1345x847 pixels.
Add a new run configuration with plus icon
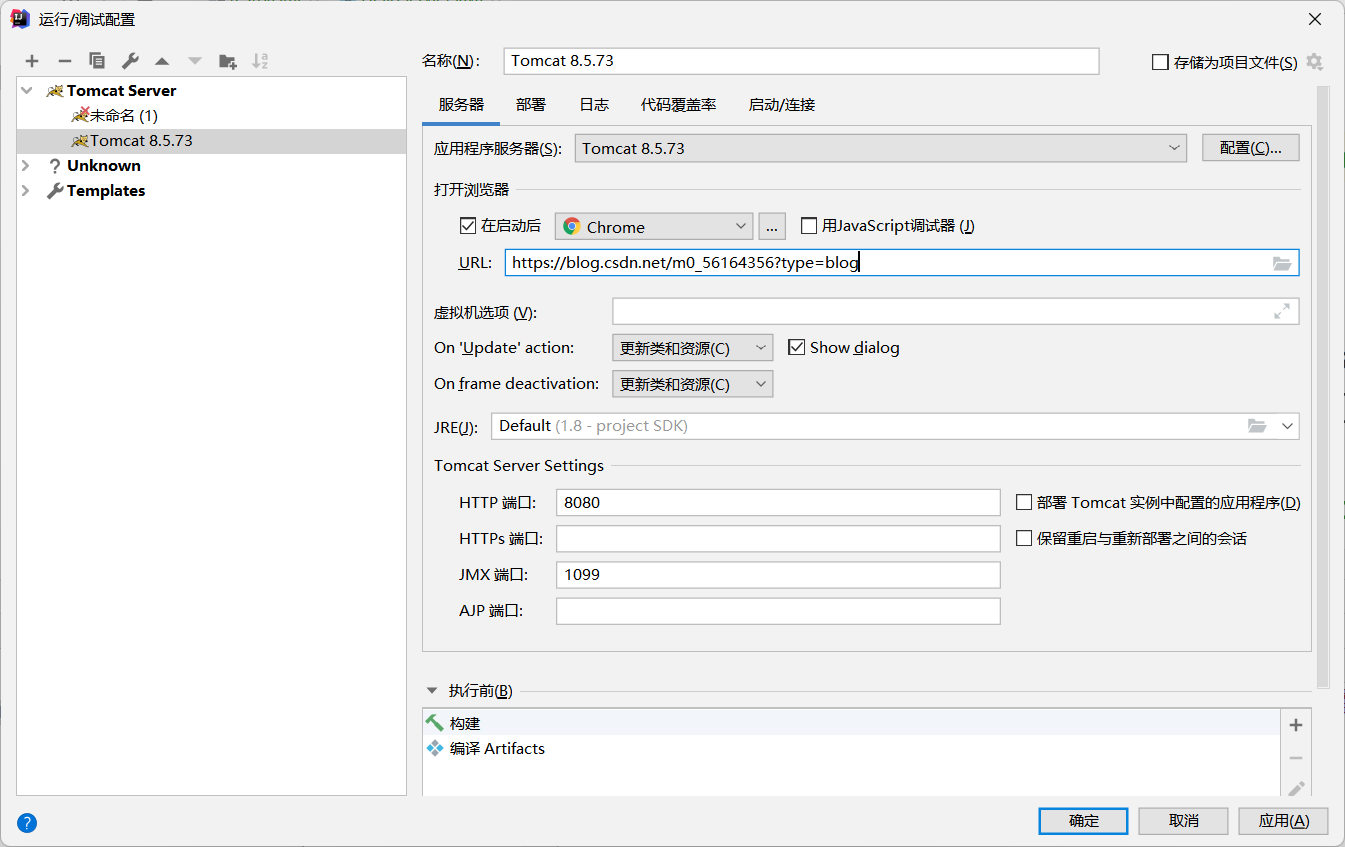32,61
